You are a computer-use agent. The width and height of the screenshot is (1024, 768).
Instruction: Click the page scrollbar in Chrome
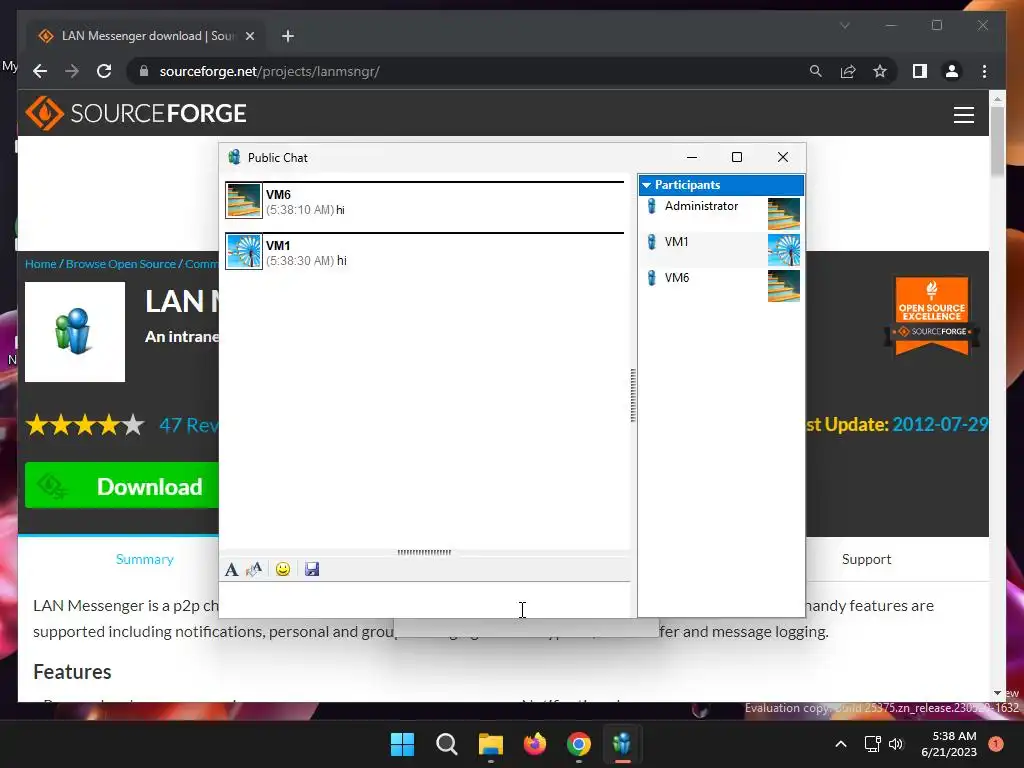[x=997, y=140]
